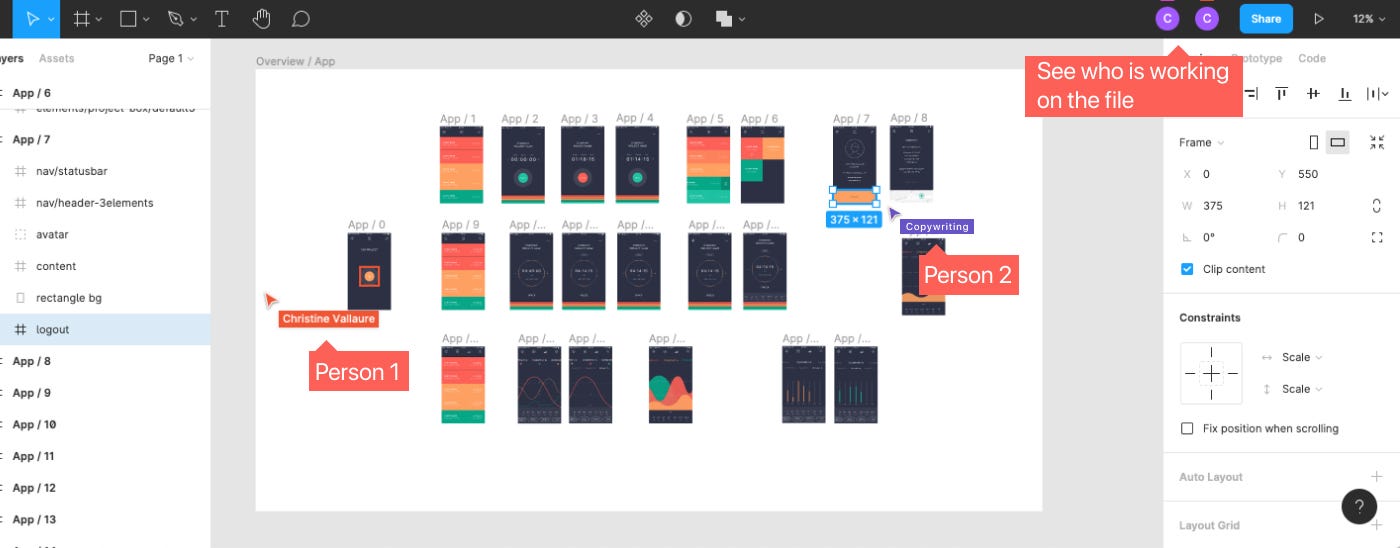Click the Overview / App frame label
The height and width of the screenshot is (548, 1400).
click(295, 61)
